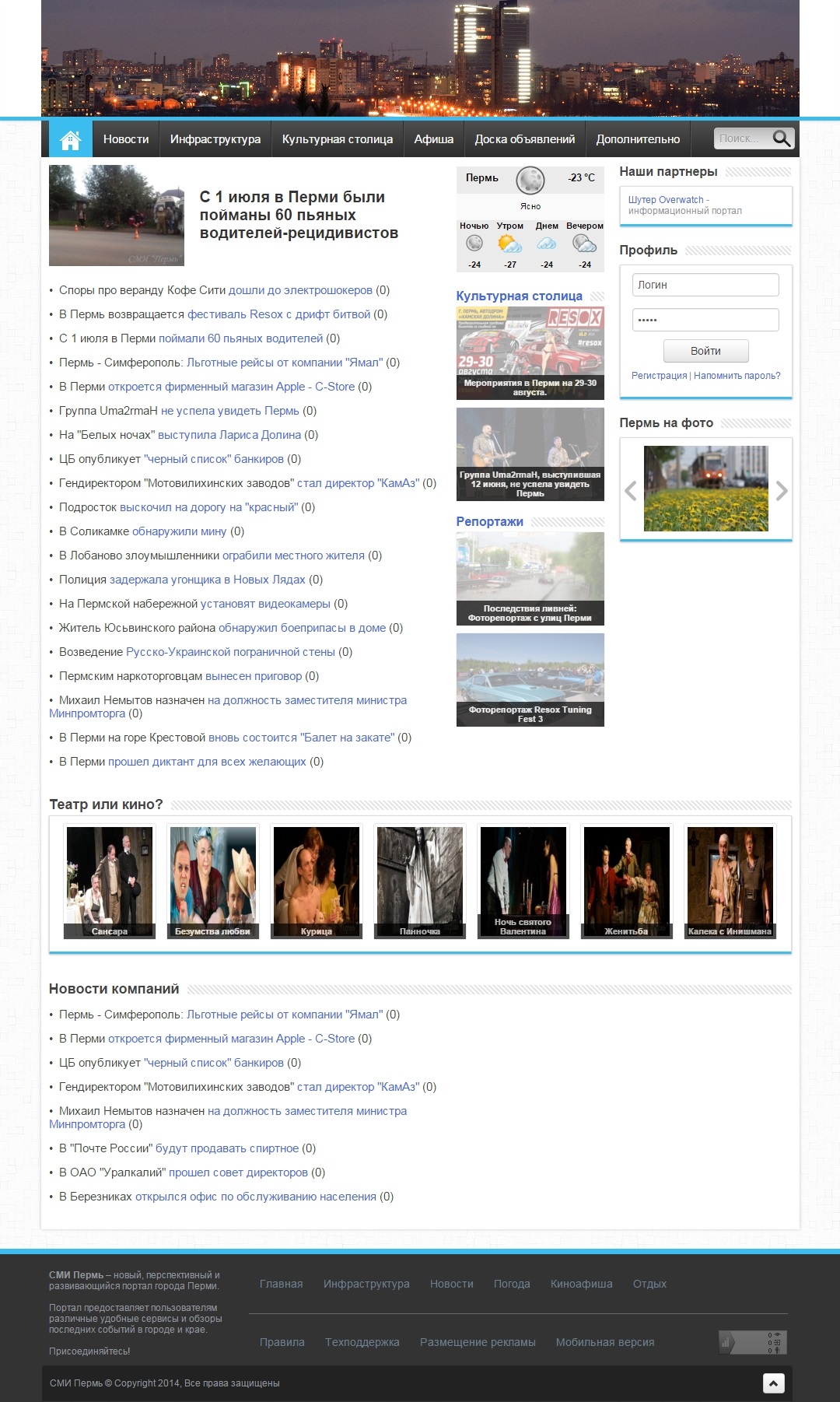The image size is (840, 1402).
Task: Open footer Правила link
Action: click(282, 1342)
